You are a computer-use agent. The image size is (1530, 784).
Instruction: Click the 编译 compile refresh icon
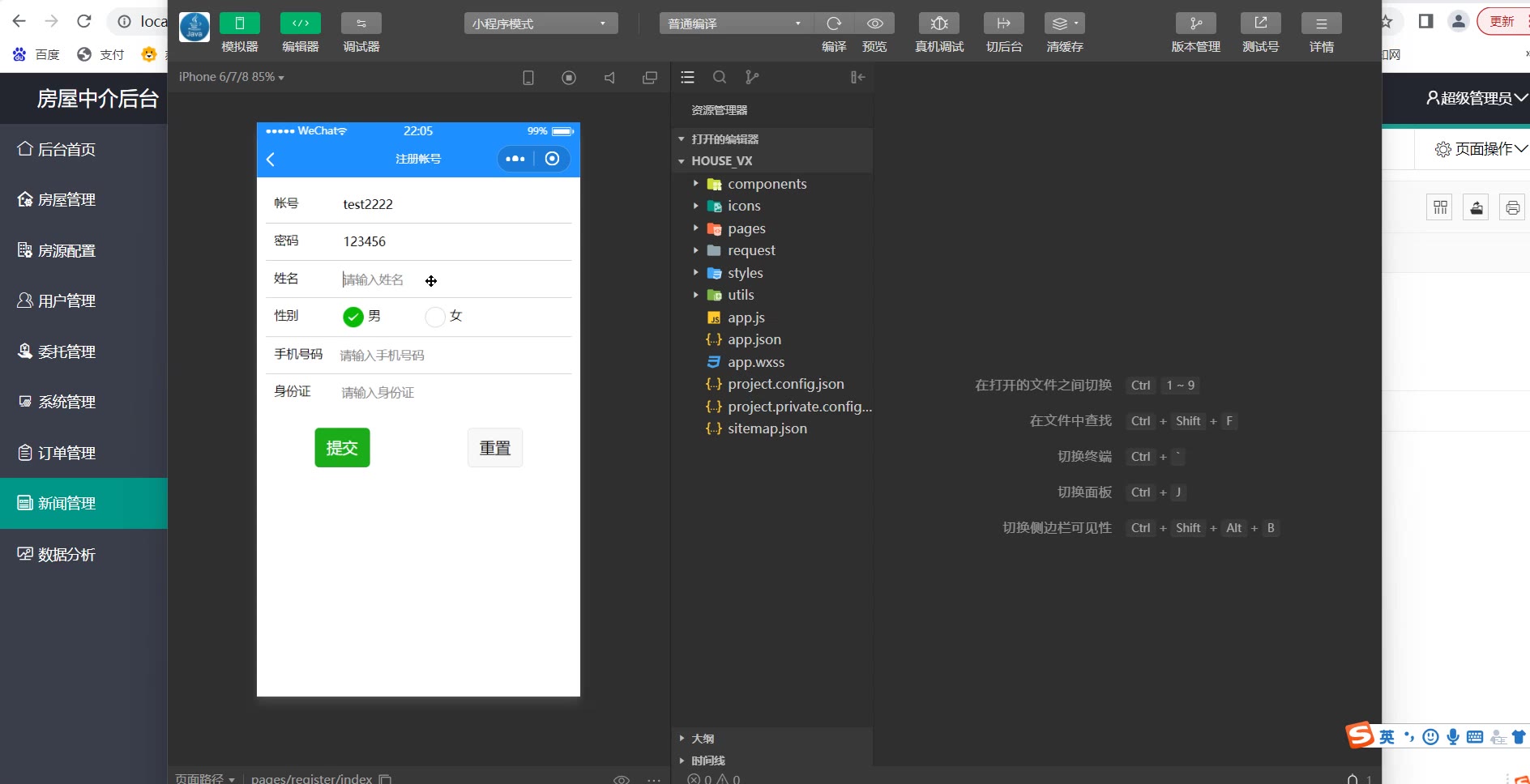coord(834,23)
